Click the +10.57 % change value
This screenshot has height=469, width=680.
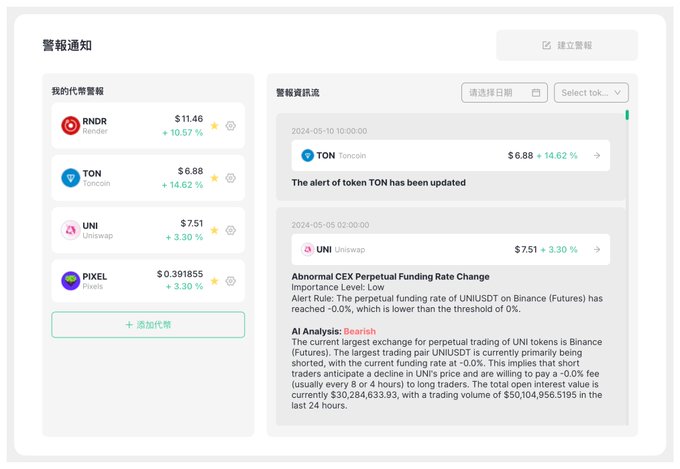[183, 132]
